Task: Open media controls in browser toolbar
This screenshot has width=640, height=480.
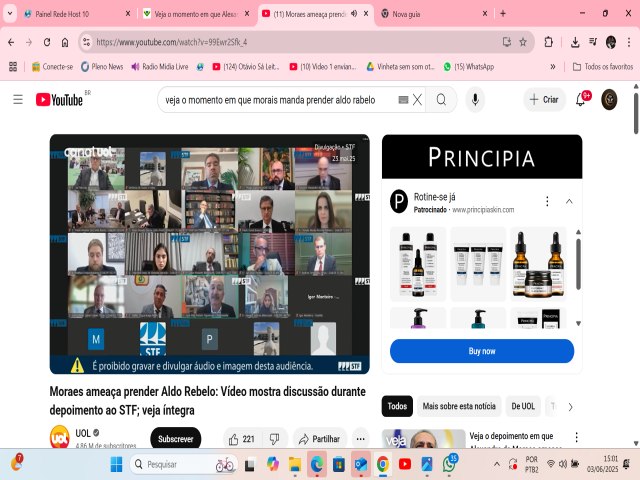Action: pos(593,42)
